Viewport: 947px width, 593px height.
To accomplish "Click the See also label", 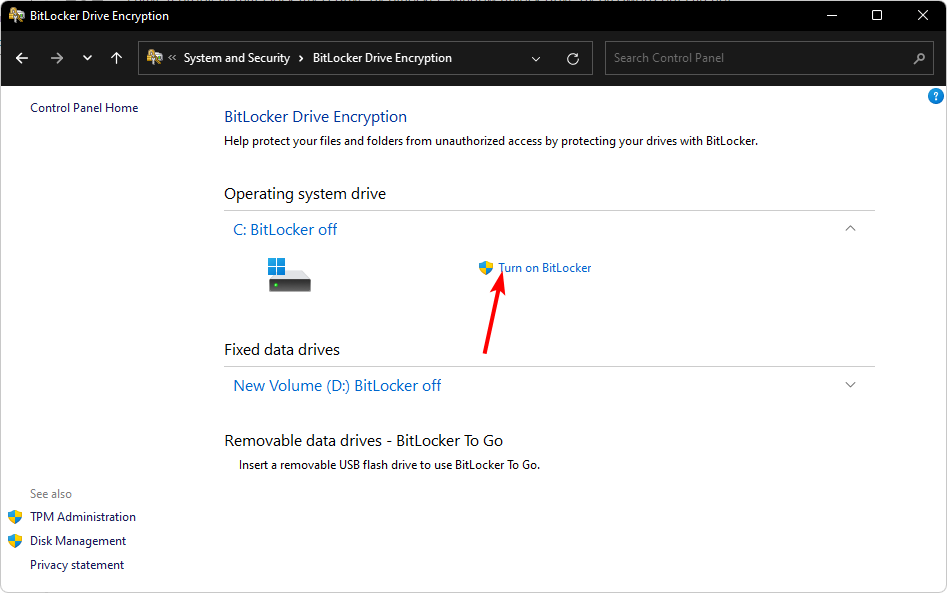I will tap(51, 494).
